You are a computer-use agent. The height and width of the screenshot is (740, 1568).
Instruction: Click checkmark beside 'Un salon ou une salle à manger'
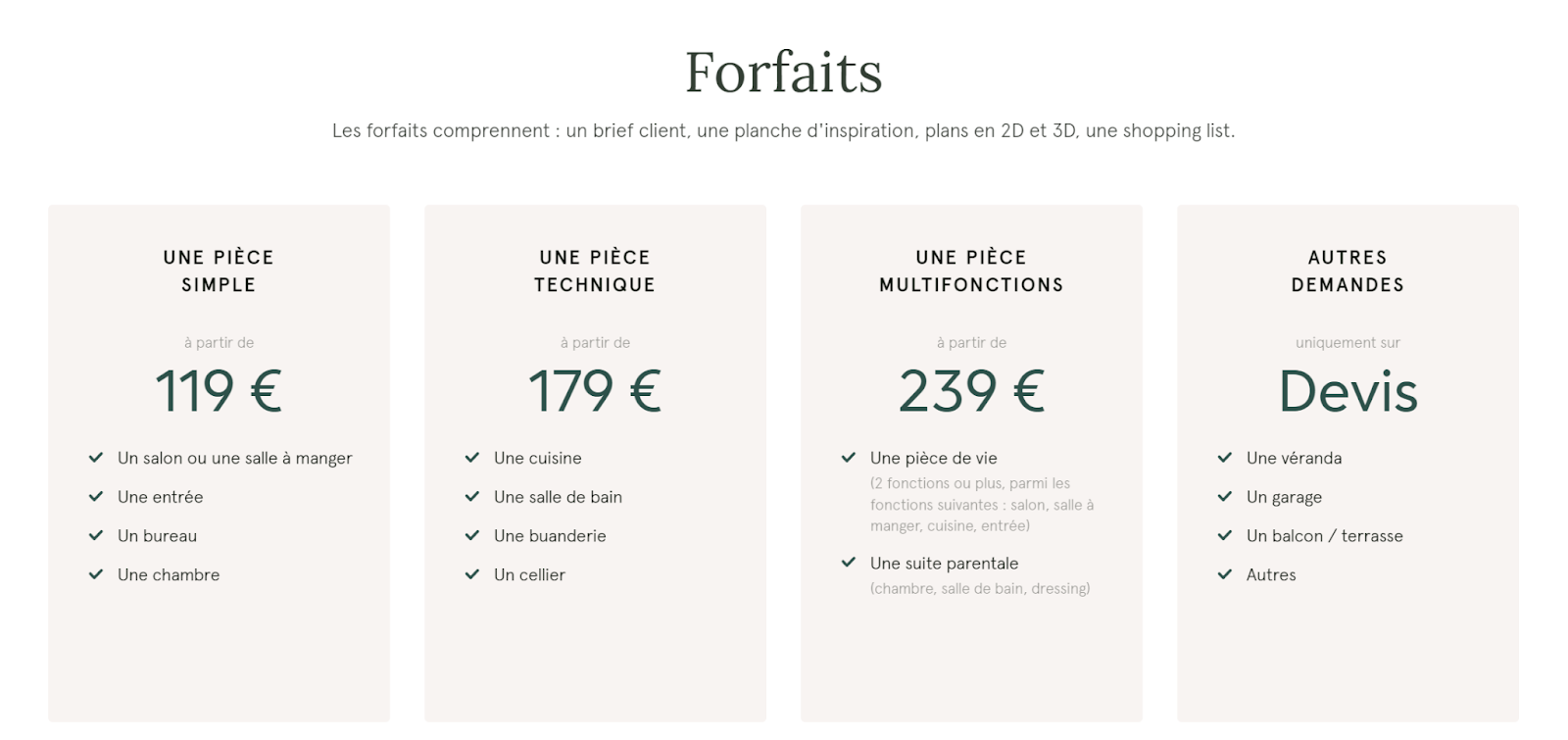pyautogui.click(x=96, y=458)
